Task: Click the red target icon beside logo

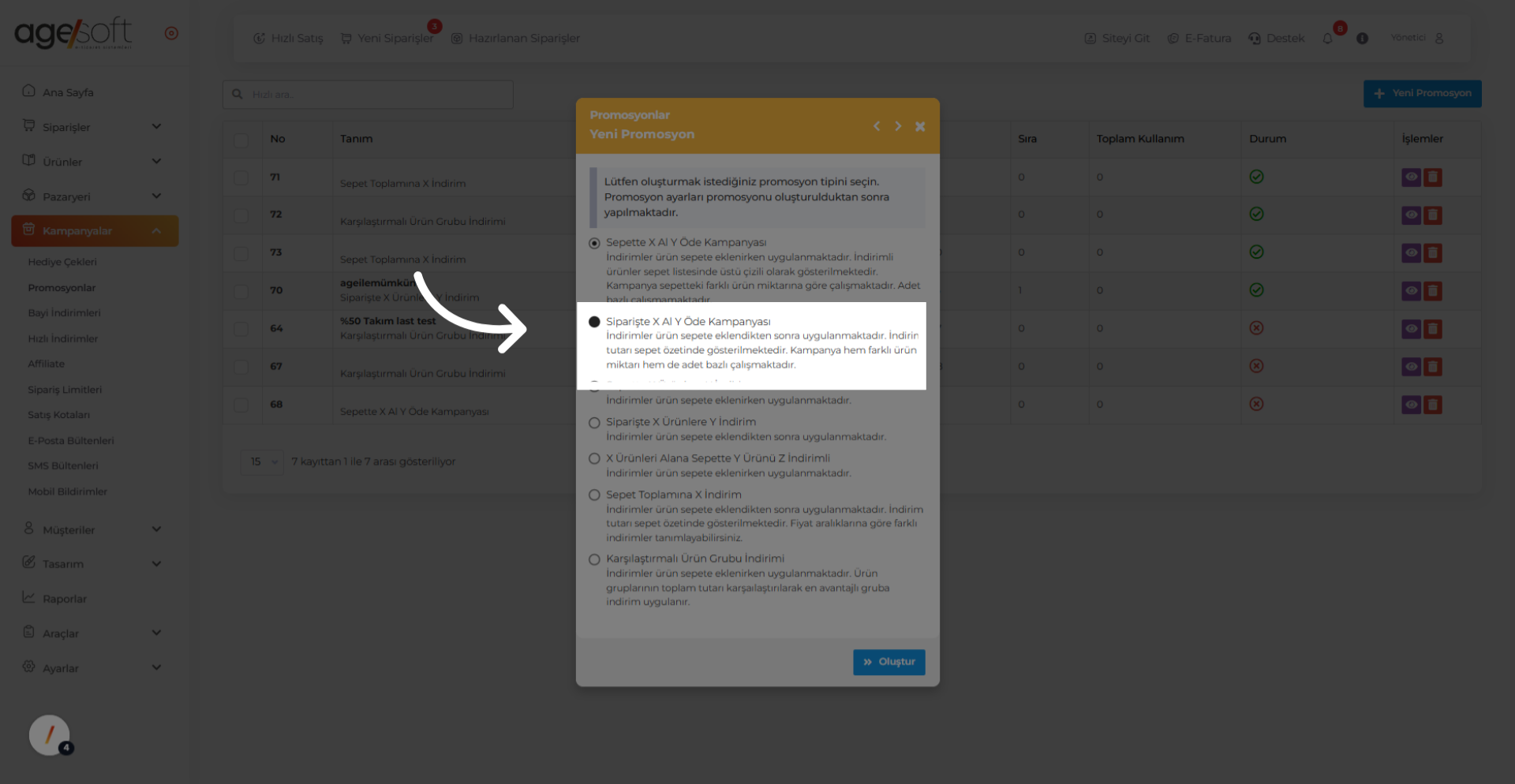Action: coord(171,33)
